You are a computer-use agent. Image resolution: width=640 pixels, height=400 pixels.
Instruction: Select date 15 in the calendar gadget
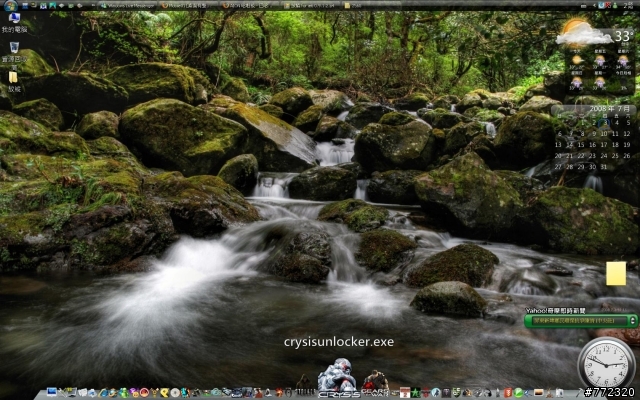581,144
